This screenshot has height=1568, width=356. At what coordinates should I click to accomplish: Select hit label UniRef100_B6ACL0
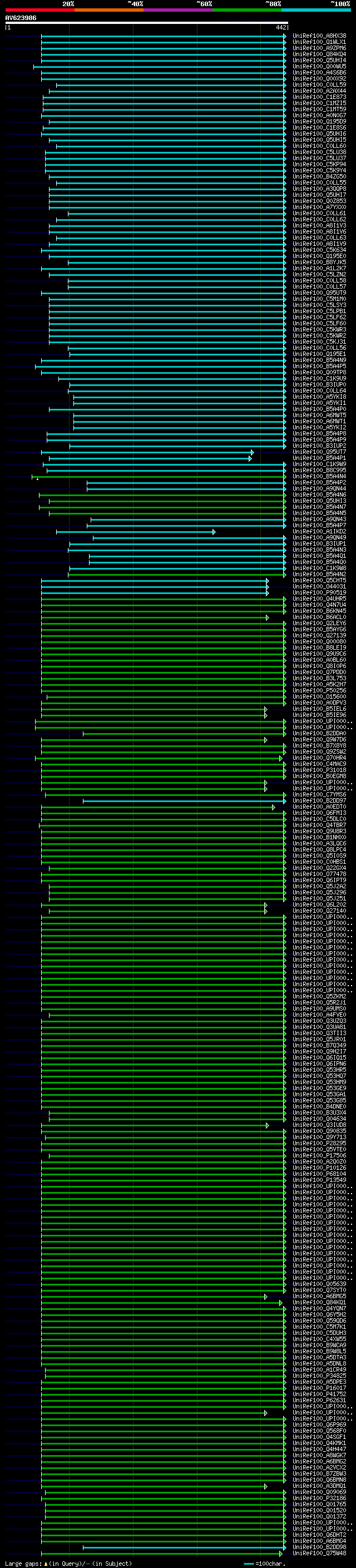(319, 617)
